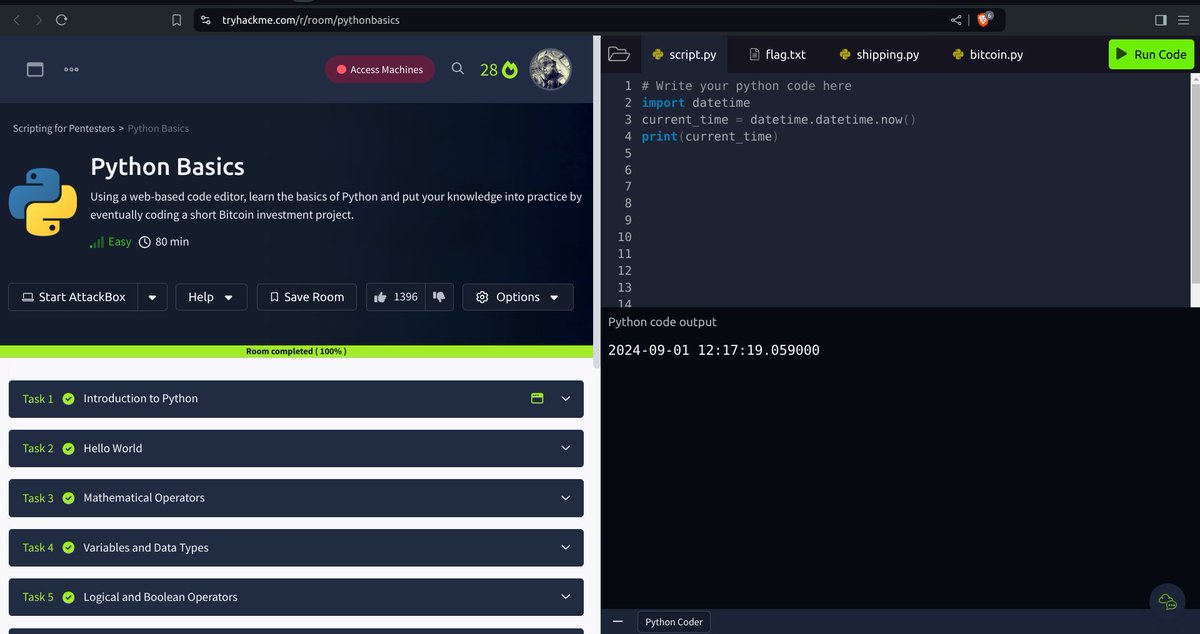Click room completed progress bar
Screen dimensions: 1200x634
pyautogui.click(x=296, y=352)
